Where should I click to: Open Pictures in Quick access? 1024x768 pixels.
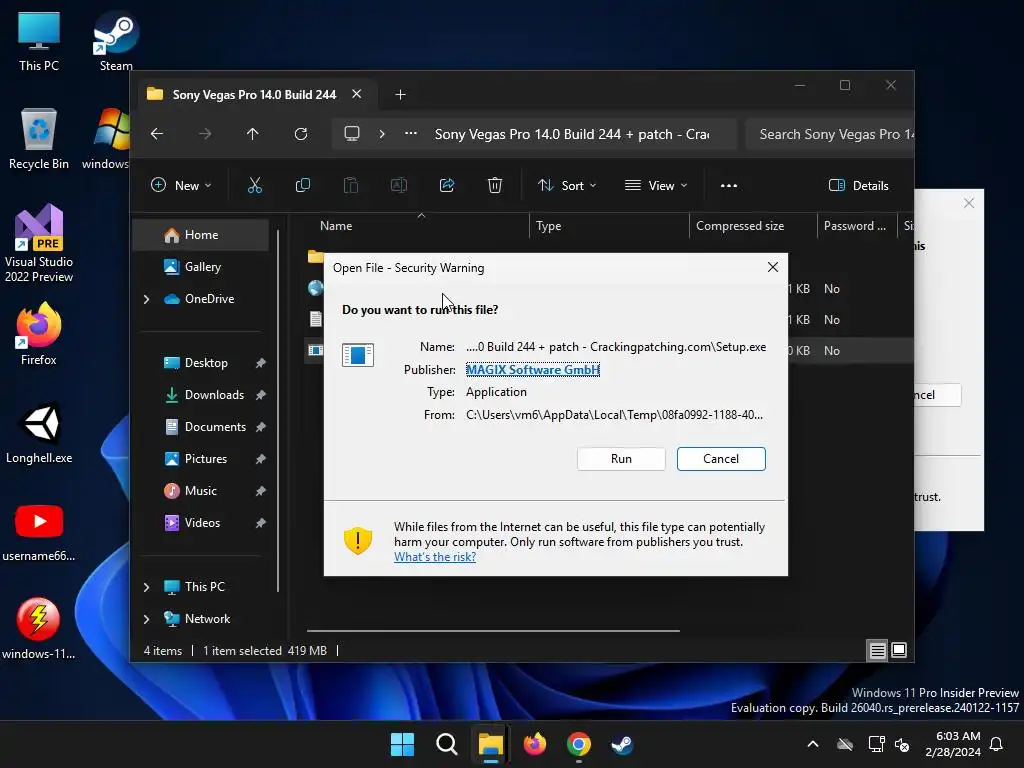[206, 458]
